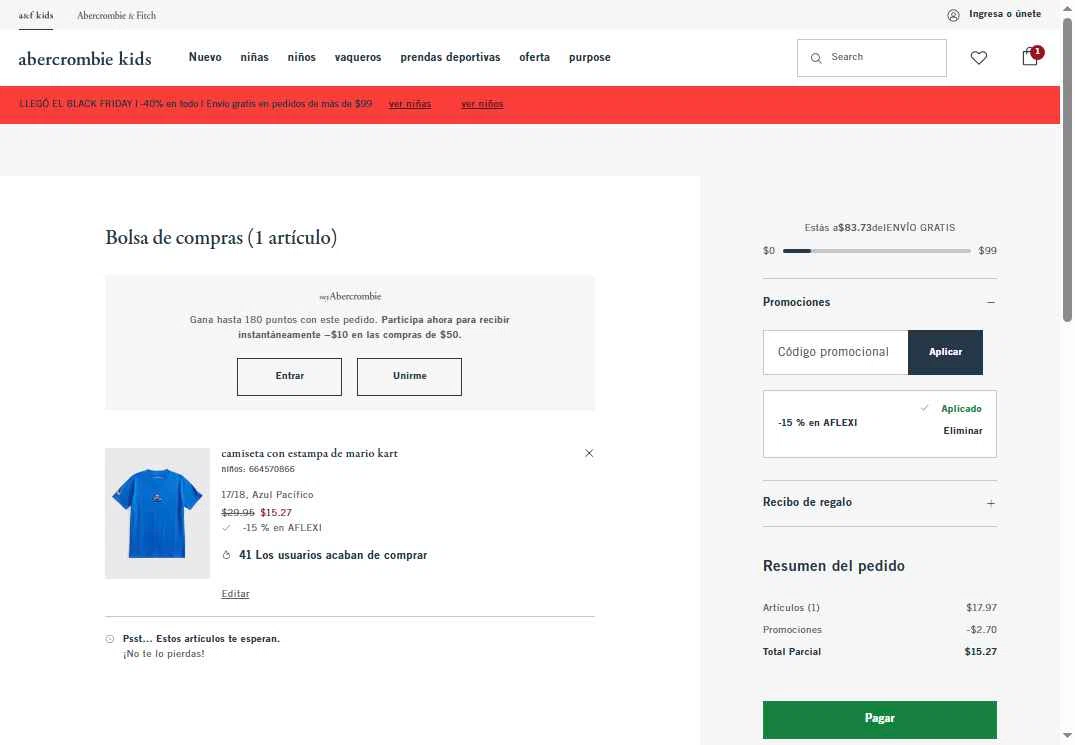Click Eliminar to remove AFLEXI promo

pyautogui.click(x=963, y=430)
